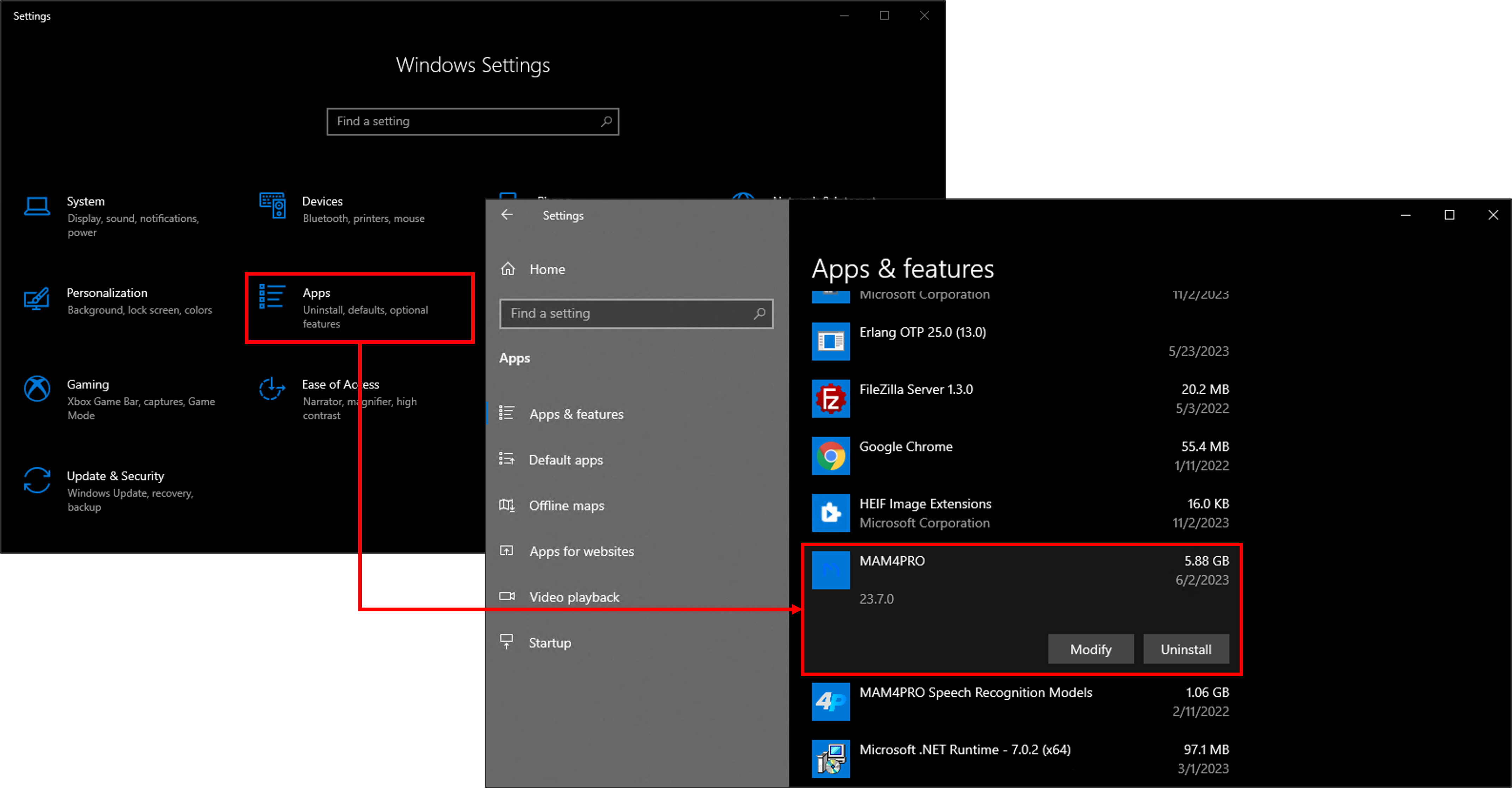
Task: Select the Google Chrome entry
Action: [1021, 456]
